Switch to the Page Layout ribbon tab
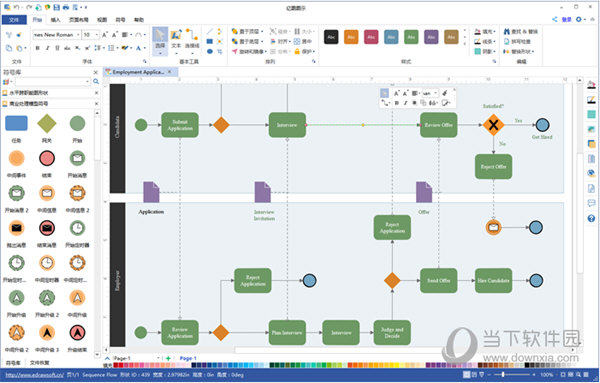 [78, 20]
